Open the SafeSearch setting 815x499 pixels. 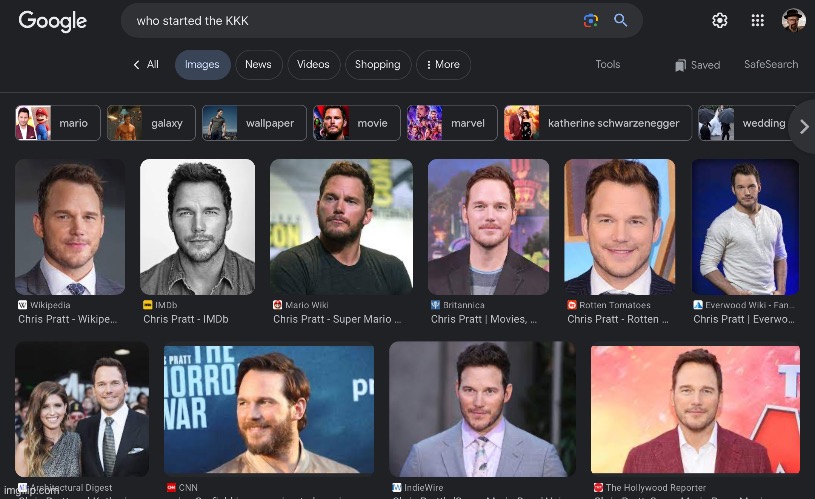[771, 64]
